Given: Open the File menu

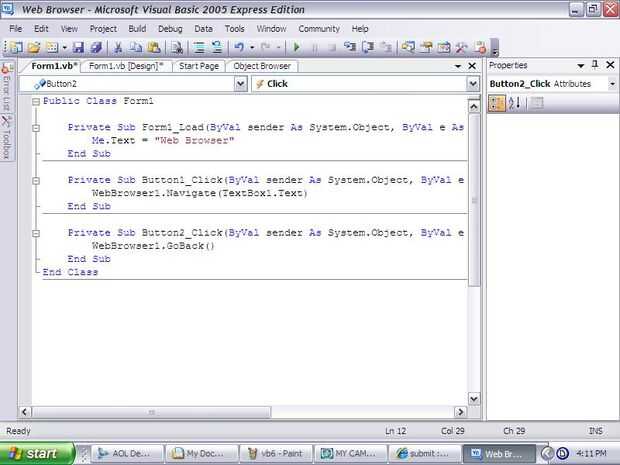Looking at the screenshot, I should (16, 29).
